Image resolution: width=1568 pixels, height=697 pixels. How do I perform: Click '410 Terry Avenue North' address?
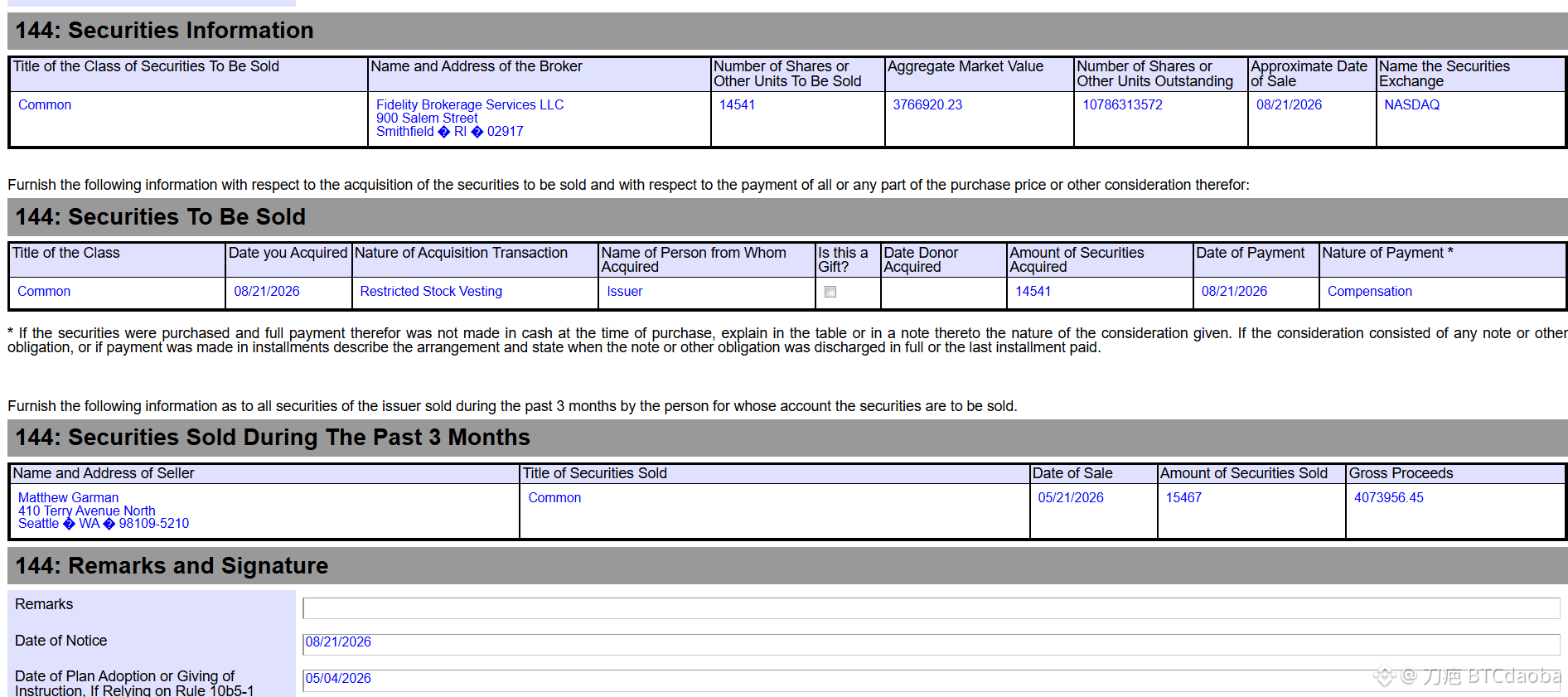pos(87,511)
